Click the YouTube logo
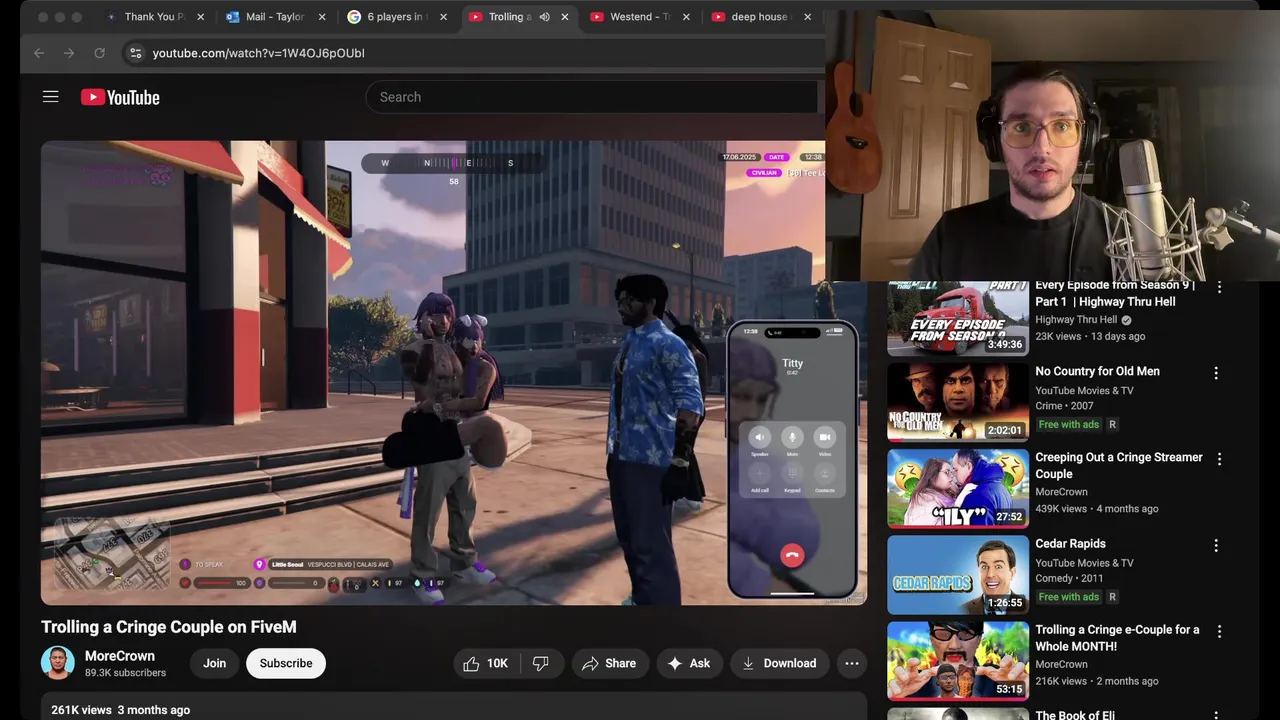Image resolution: width=1280 pixels, height=720 pixels. click(x=120, y=97)
